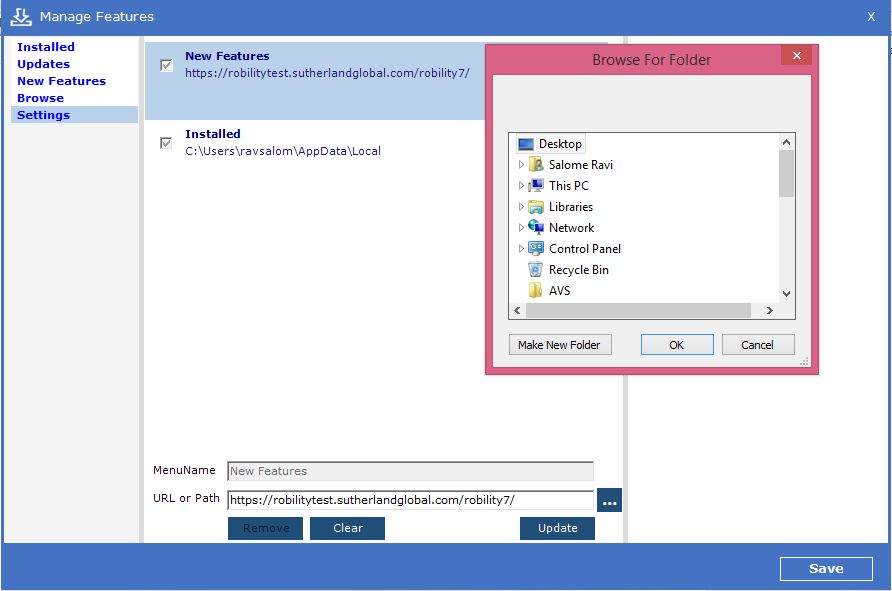
Task: Click the Manage Features download icon
Action: pyautogui.click(x=20, y=16)
